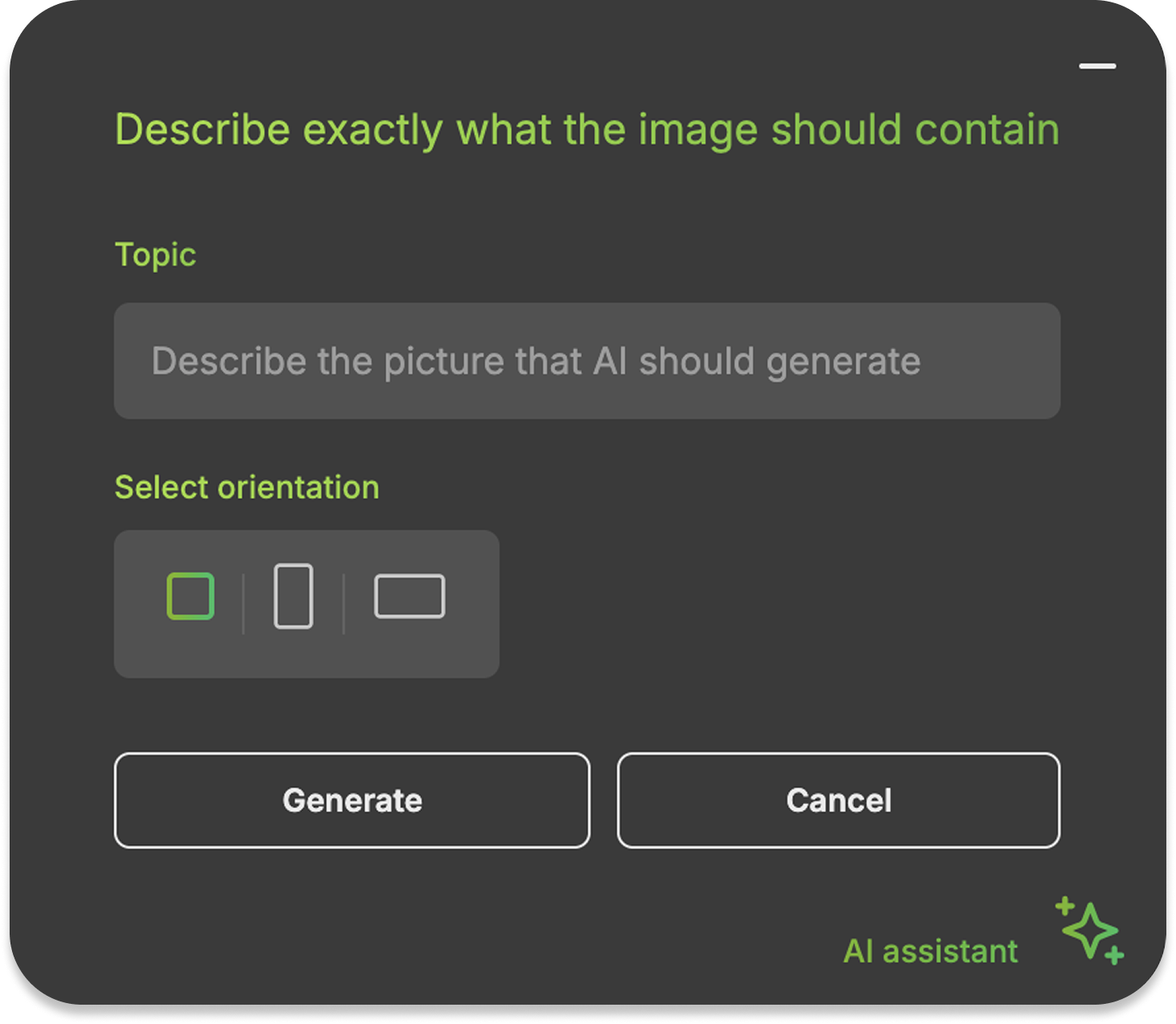This screenshot has height=1024, width=1176.
Task: Click blank dialog area beside the orientation selector
Action: tap(779, 604)
